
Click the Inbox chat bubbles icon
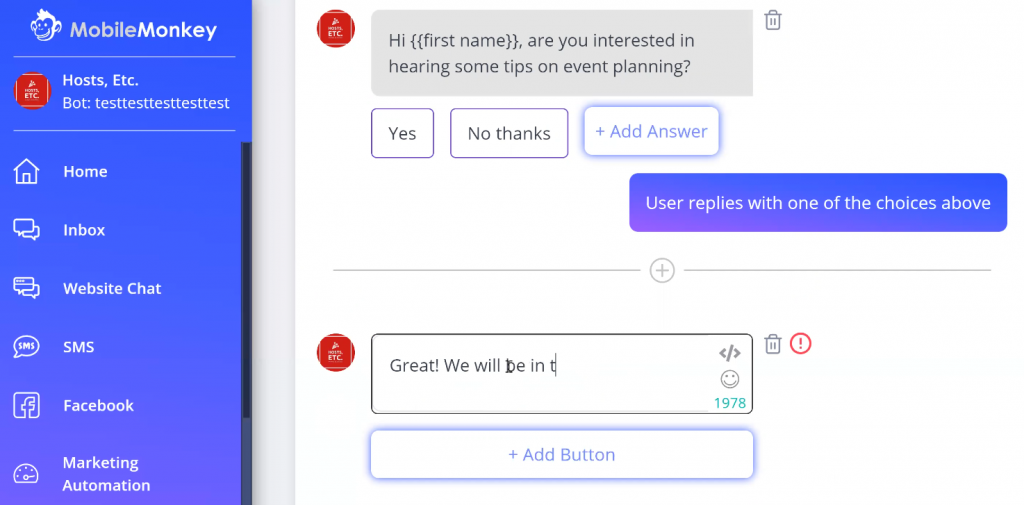tap(27, 230)
